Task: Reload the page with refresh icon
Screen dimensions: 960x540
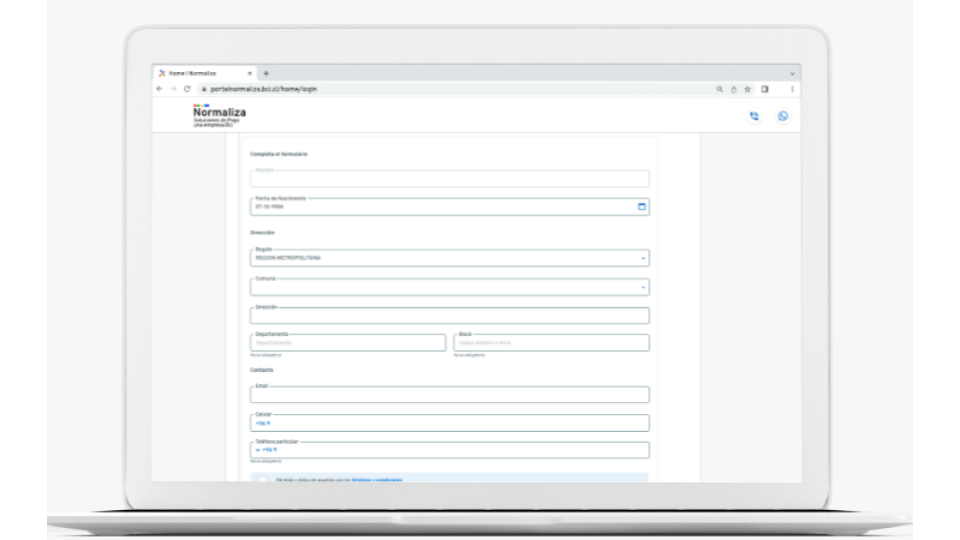Action: pos(186,89)
